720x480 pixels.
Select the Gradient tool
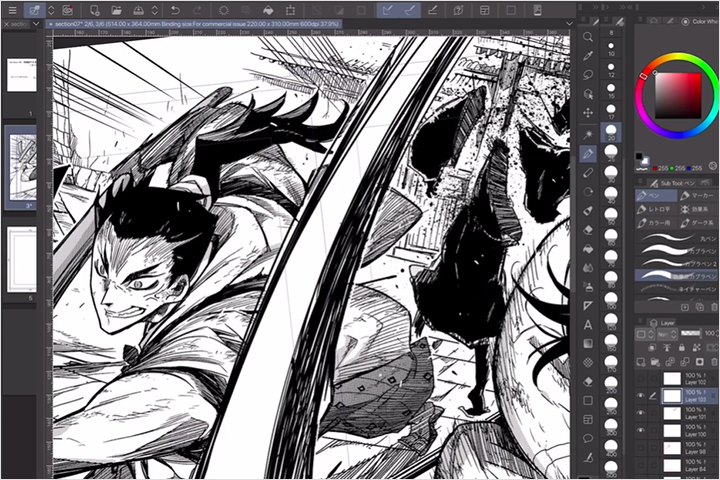tap(588, 343)
